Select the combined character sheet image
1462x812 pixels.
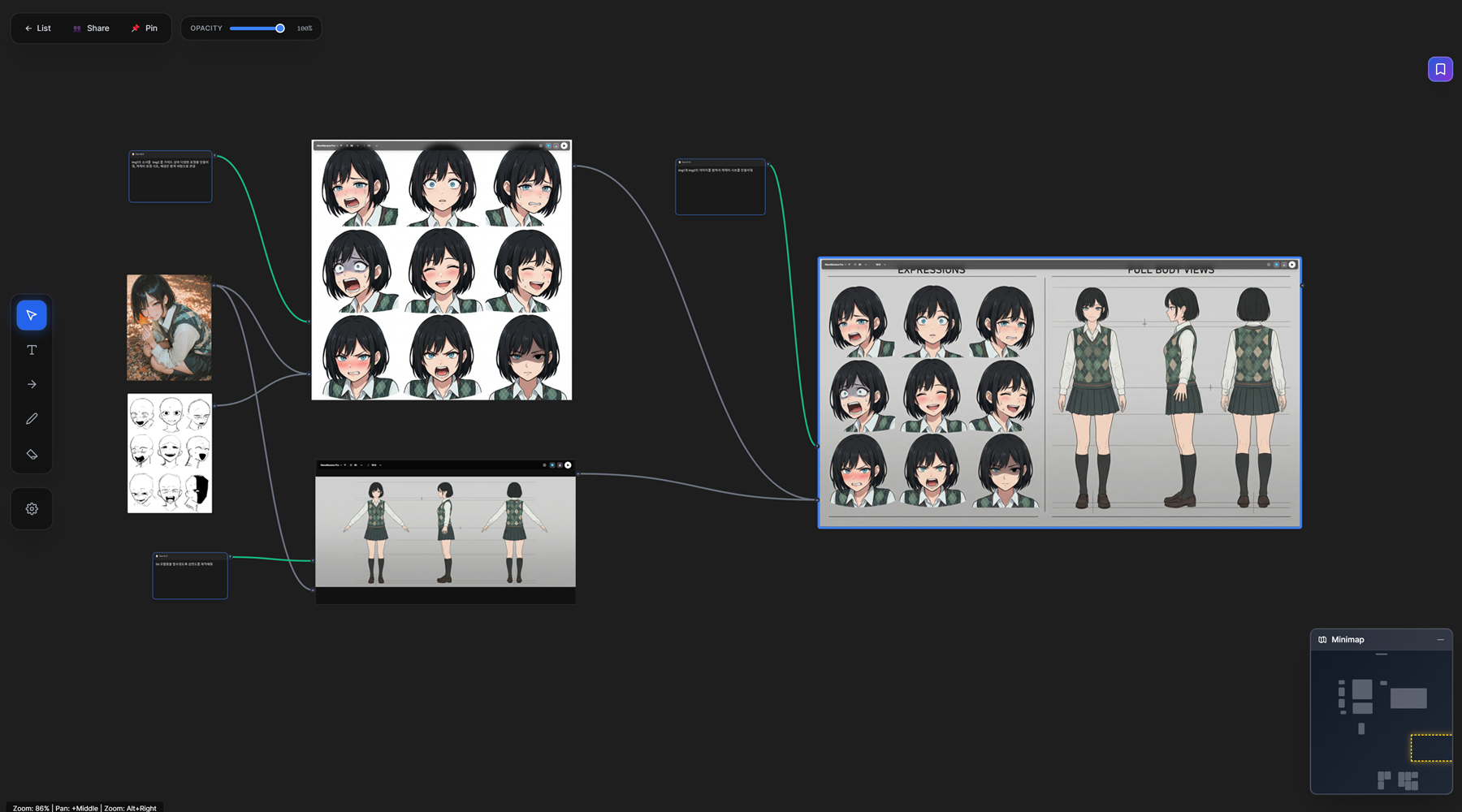[x=1059, y=394]
